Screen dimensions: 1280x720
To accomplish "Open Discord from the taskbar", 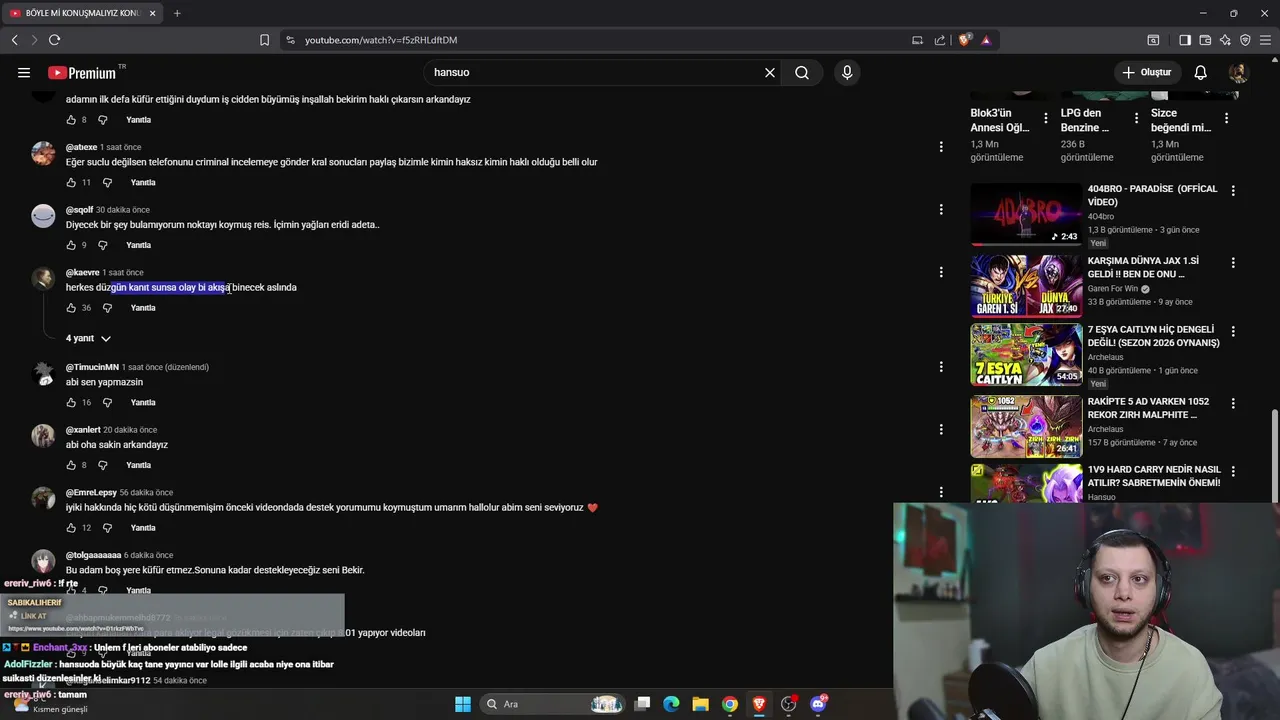I will click(818, 704).
